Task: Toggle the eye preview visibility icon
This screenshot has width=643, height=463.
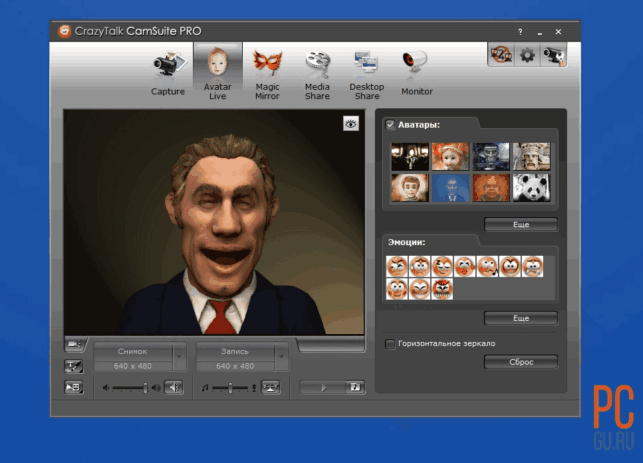Action: 351,123
